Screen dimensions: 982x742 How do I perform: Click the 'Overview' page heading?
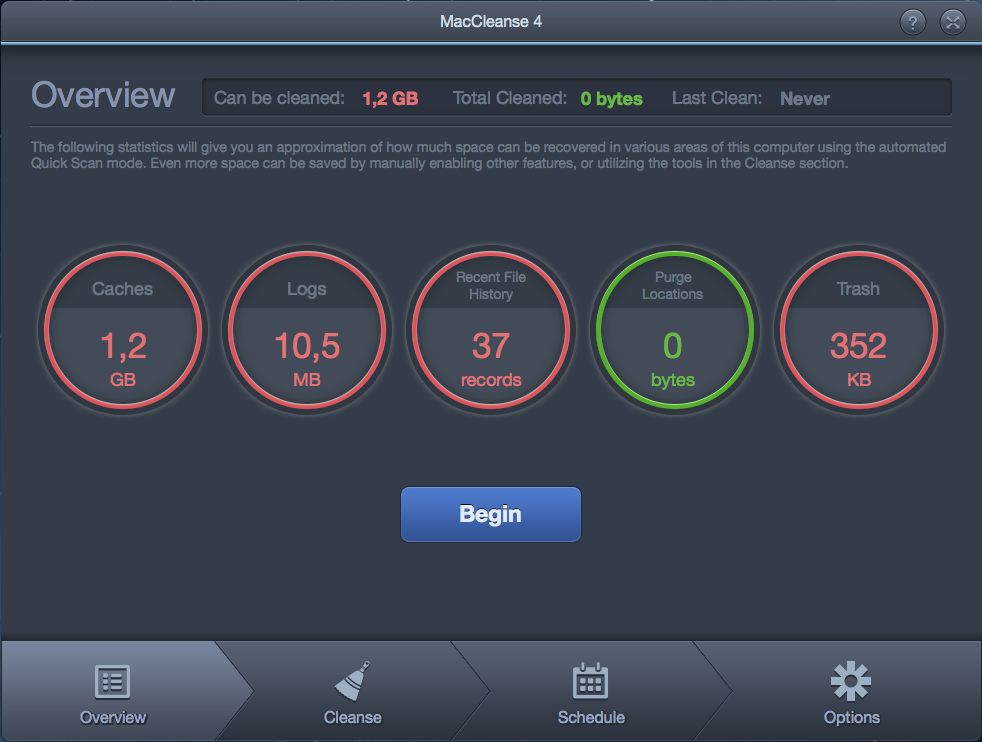pyautogui.click(x=103, y=95)
